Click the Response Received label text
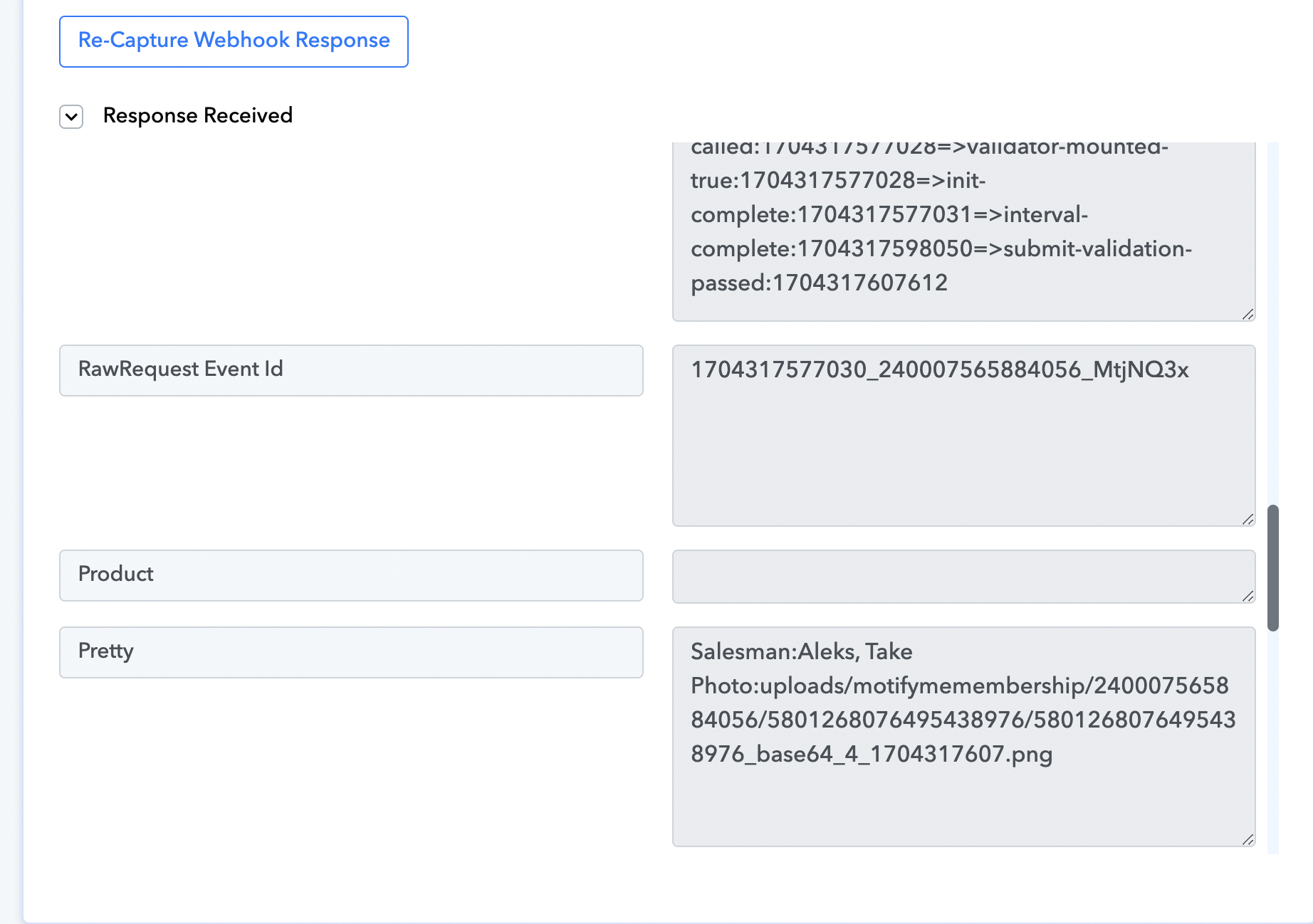Image resolution: width=1313 pixels, height=924 pixels. coord(198,115)
